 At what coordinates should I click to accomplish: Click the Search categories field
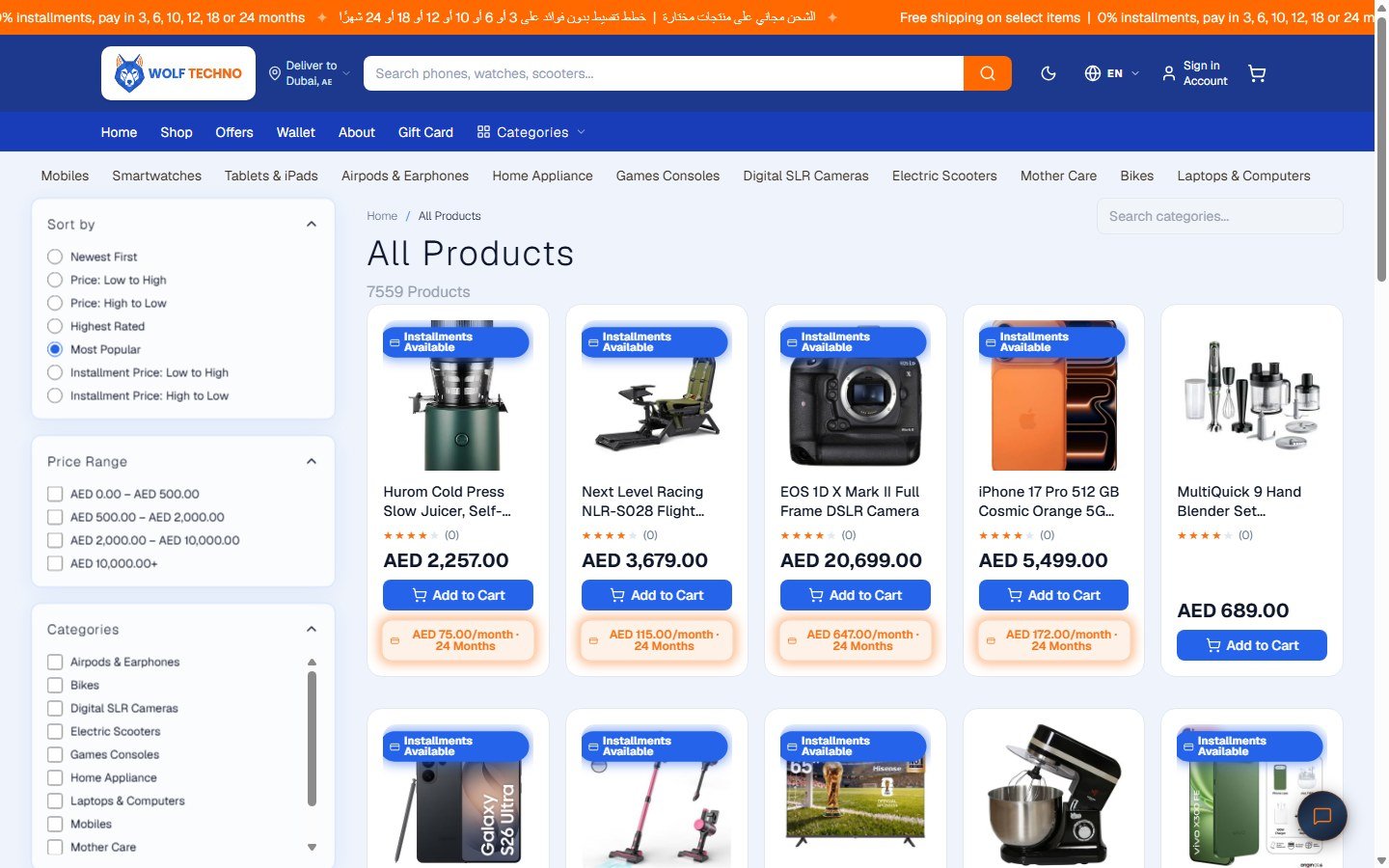point(1219,216)
